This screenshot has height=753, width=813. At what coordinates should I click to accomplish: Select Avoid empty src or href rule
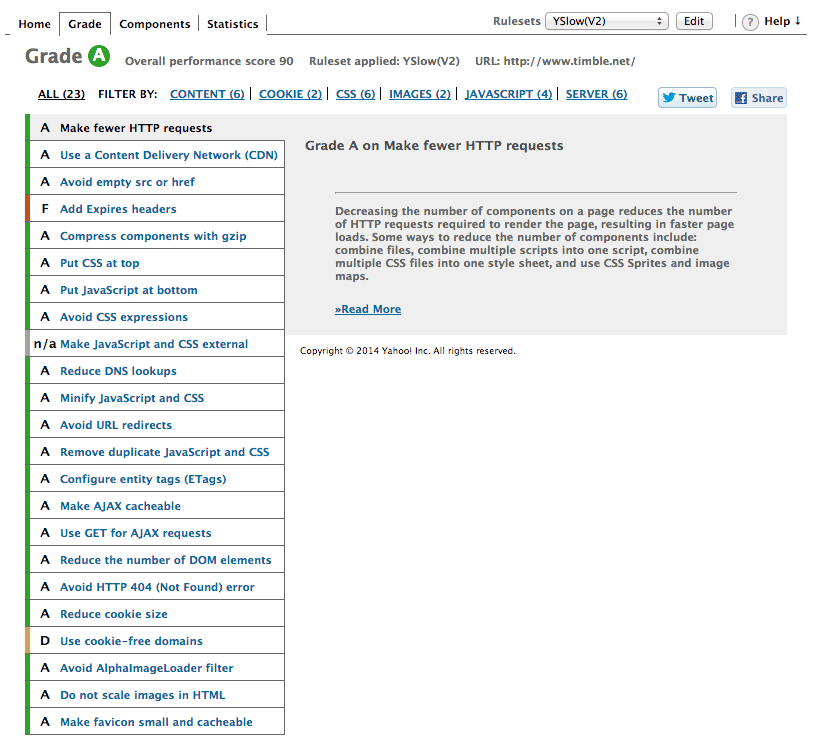click(x=157, y=182)
